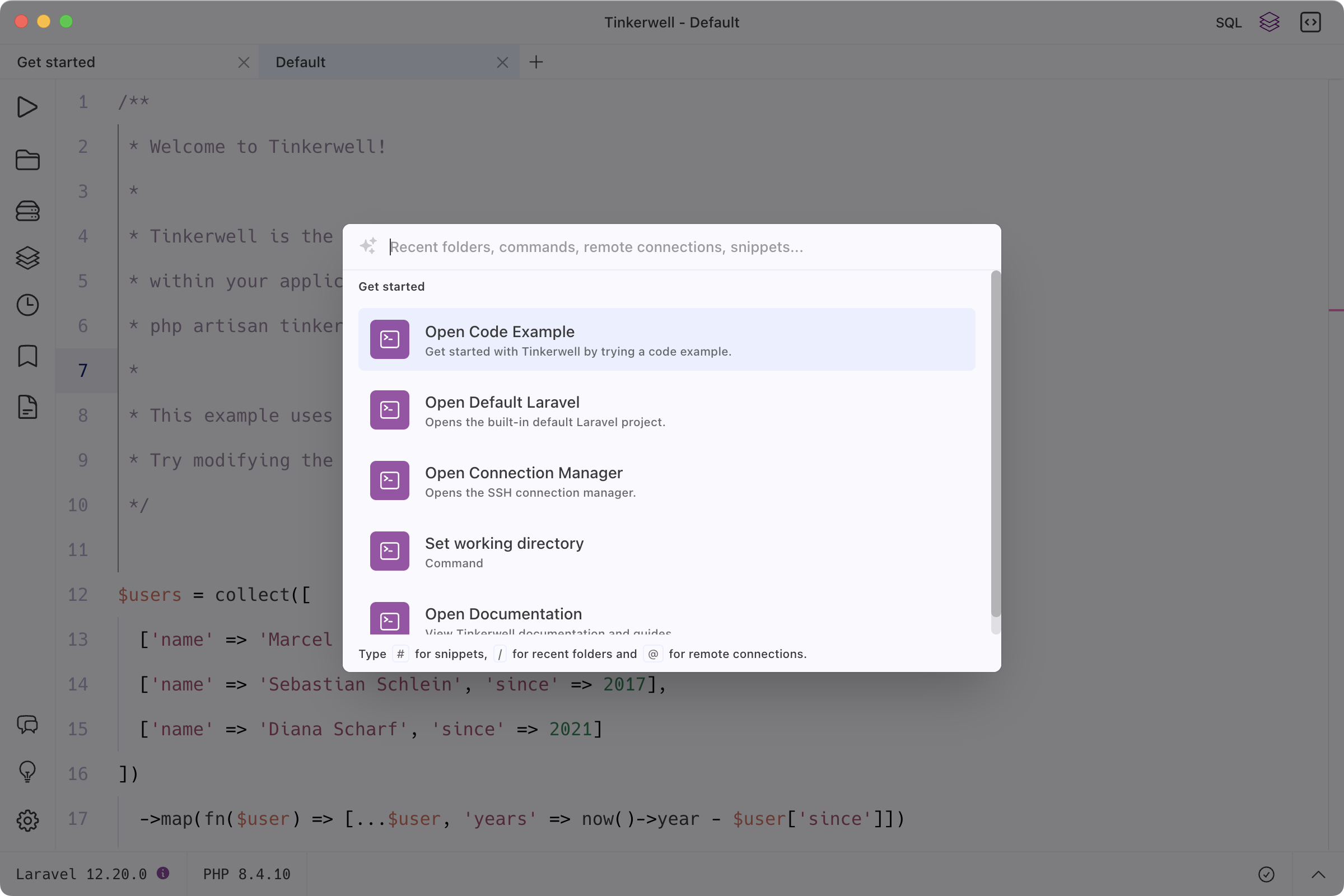
Task: Click the Open Connection Manager terminal icon
Action: 389,480
